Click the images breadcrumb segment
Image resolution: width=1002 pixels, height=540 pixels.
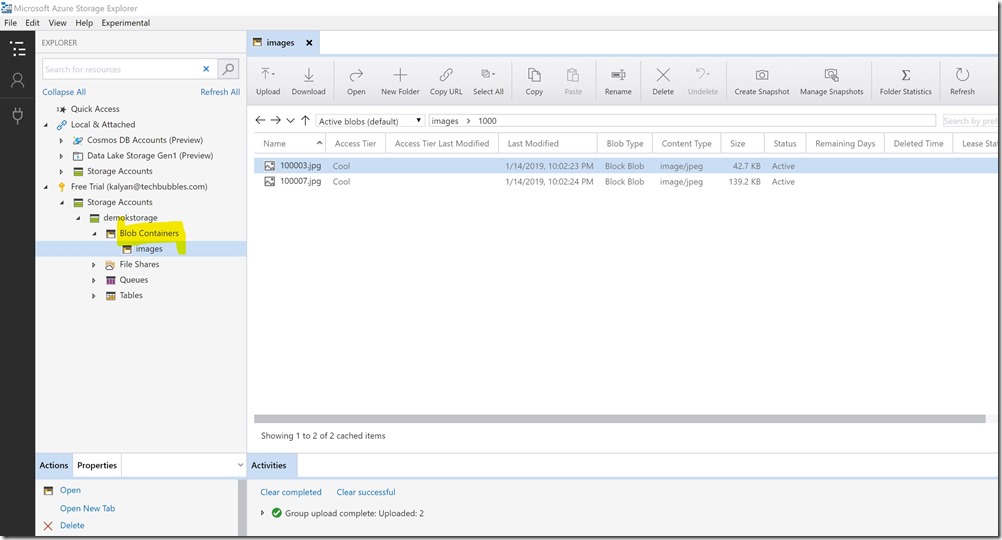pyautogui.click(x=445, y=121)
